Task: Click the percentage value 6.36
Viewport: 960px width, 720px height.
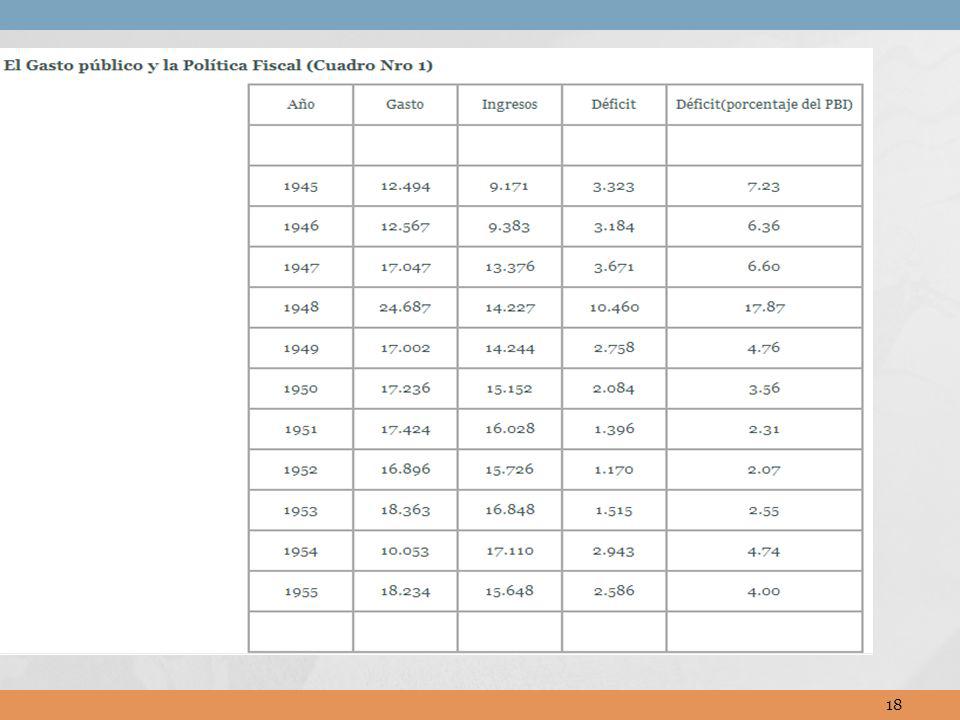Action: 763,226
